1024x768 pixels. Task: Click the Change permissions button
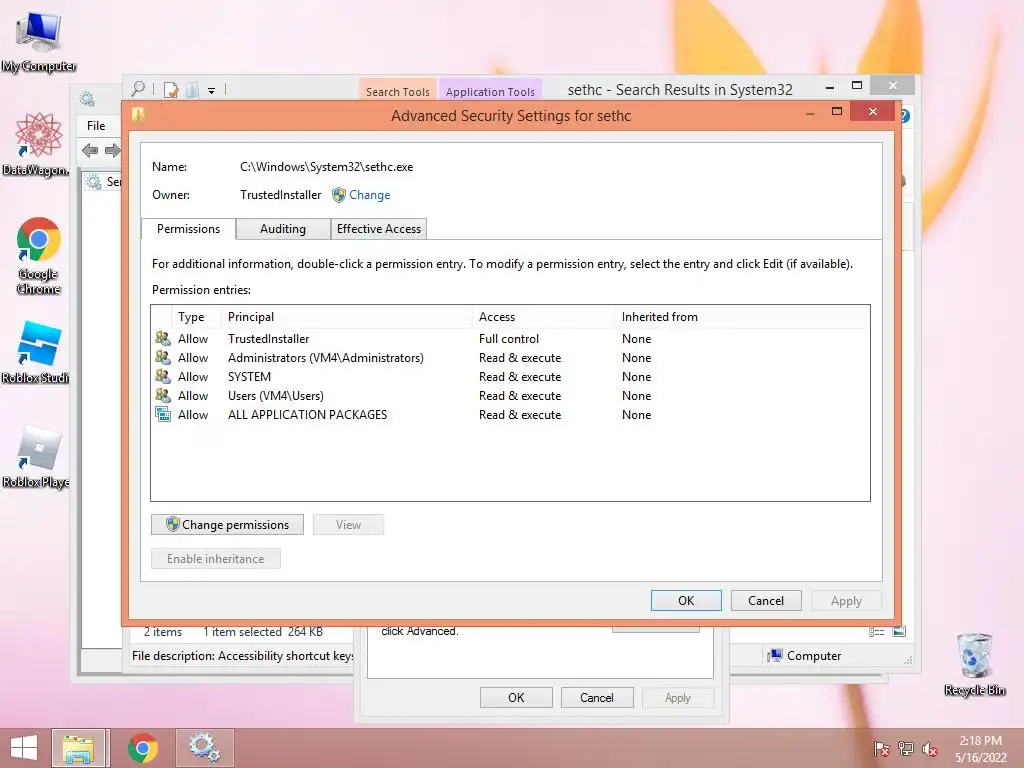[227, 524]
